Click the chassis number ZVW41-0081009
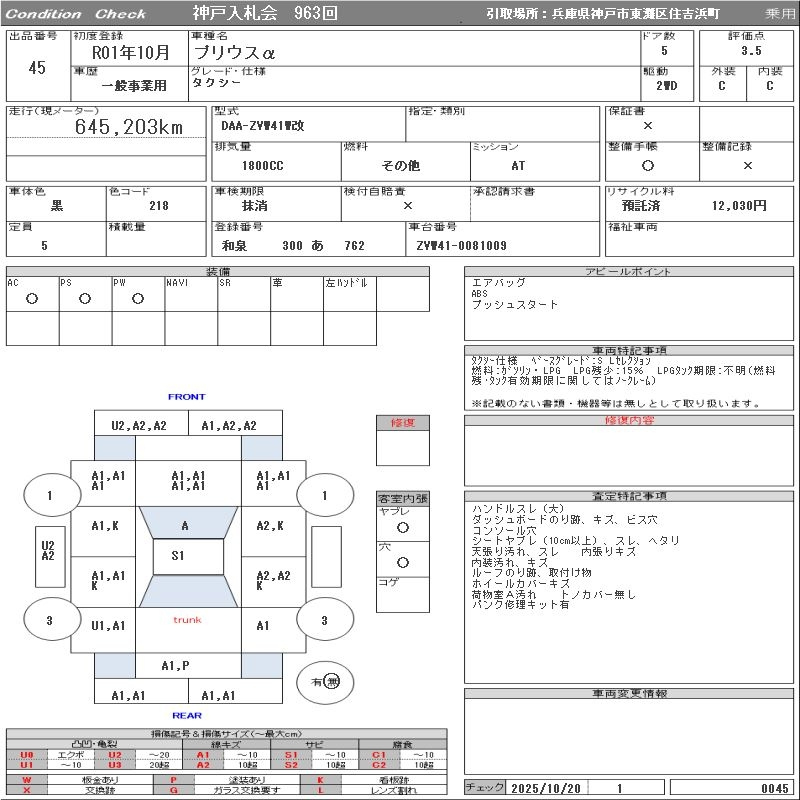Screen dimensions: 800x800 462,246
